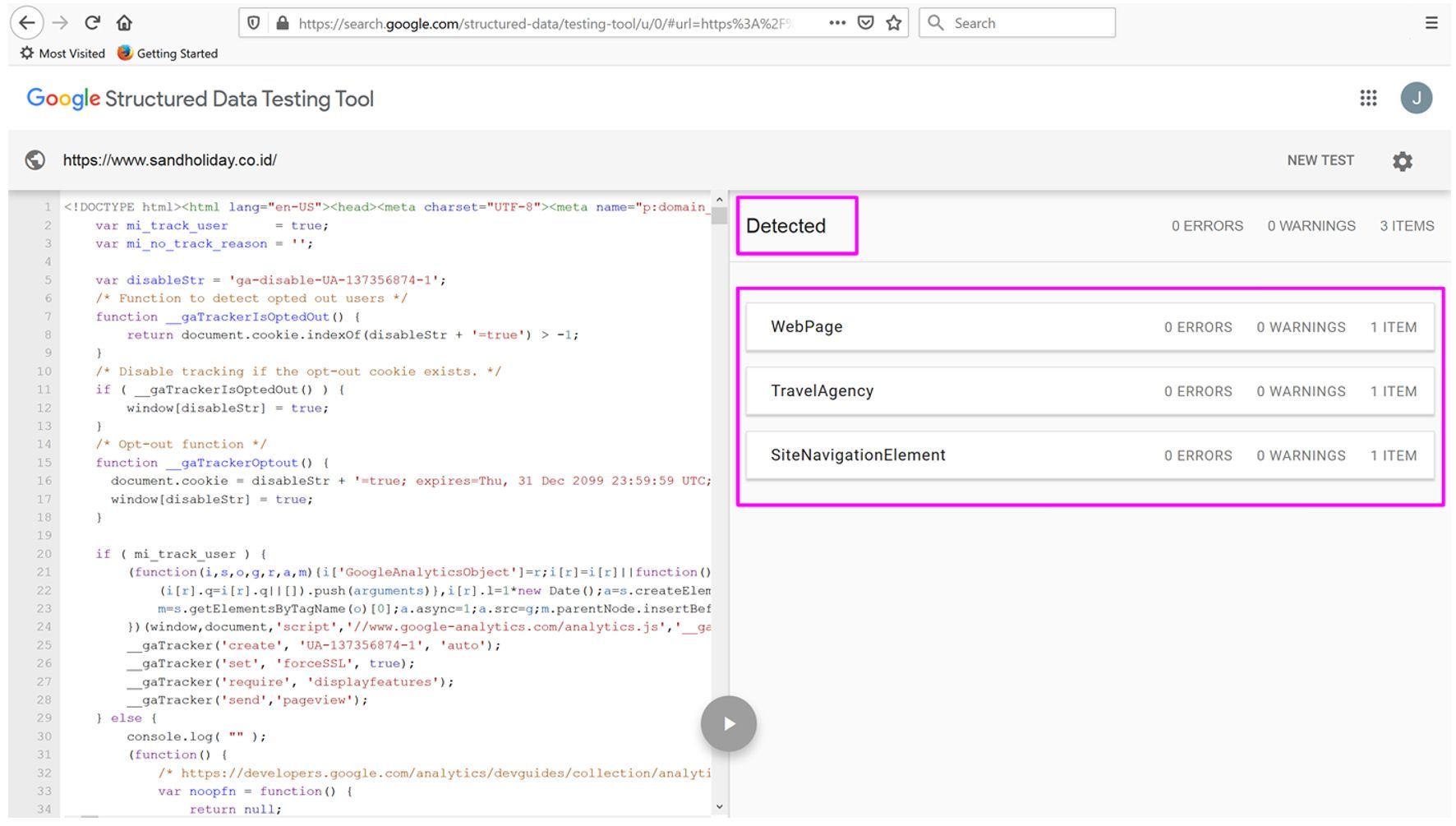Image resolution: width=1456 pixels, height=826 pixels.
Task: Click the 0 ERRORS summary in the header row
Action: tap(1207, 226)
